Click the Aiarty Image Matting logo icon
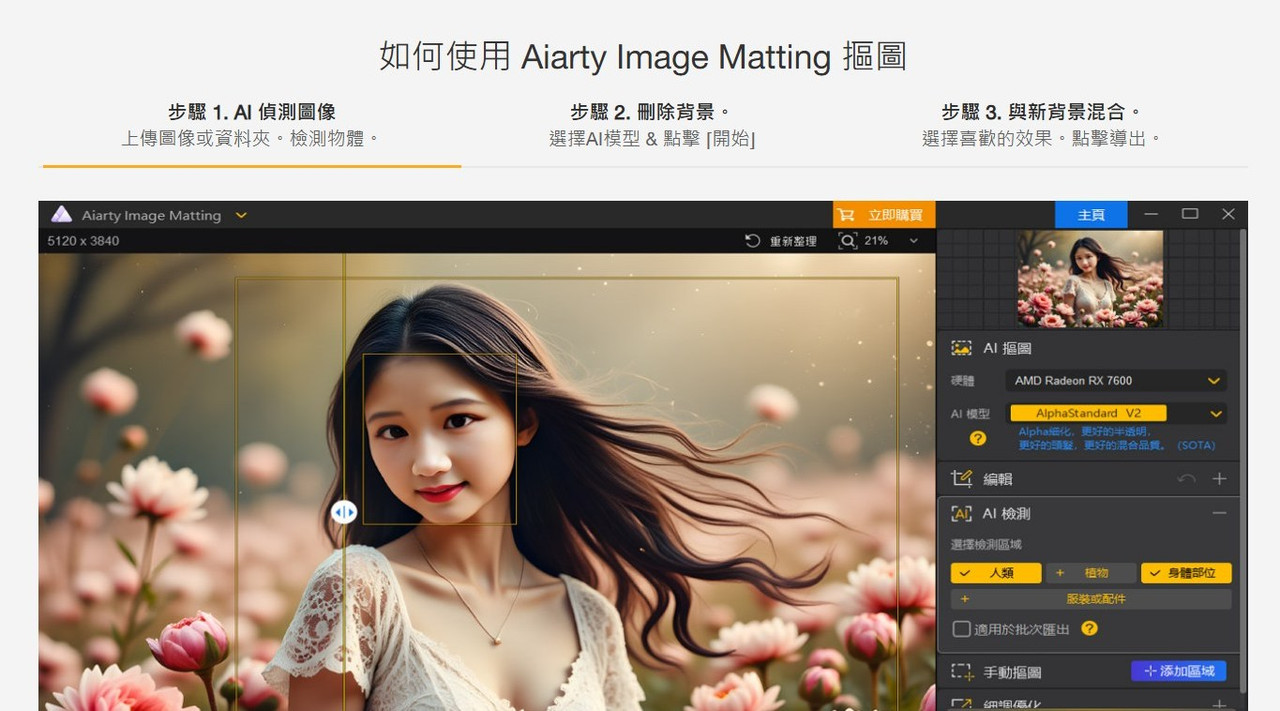Image resolution: width=1280 pixels, height=711 pixels. 62,214
